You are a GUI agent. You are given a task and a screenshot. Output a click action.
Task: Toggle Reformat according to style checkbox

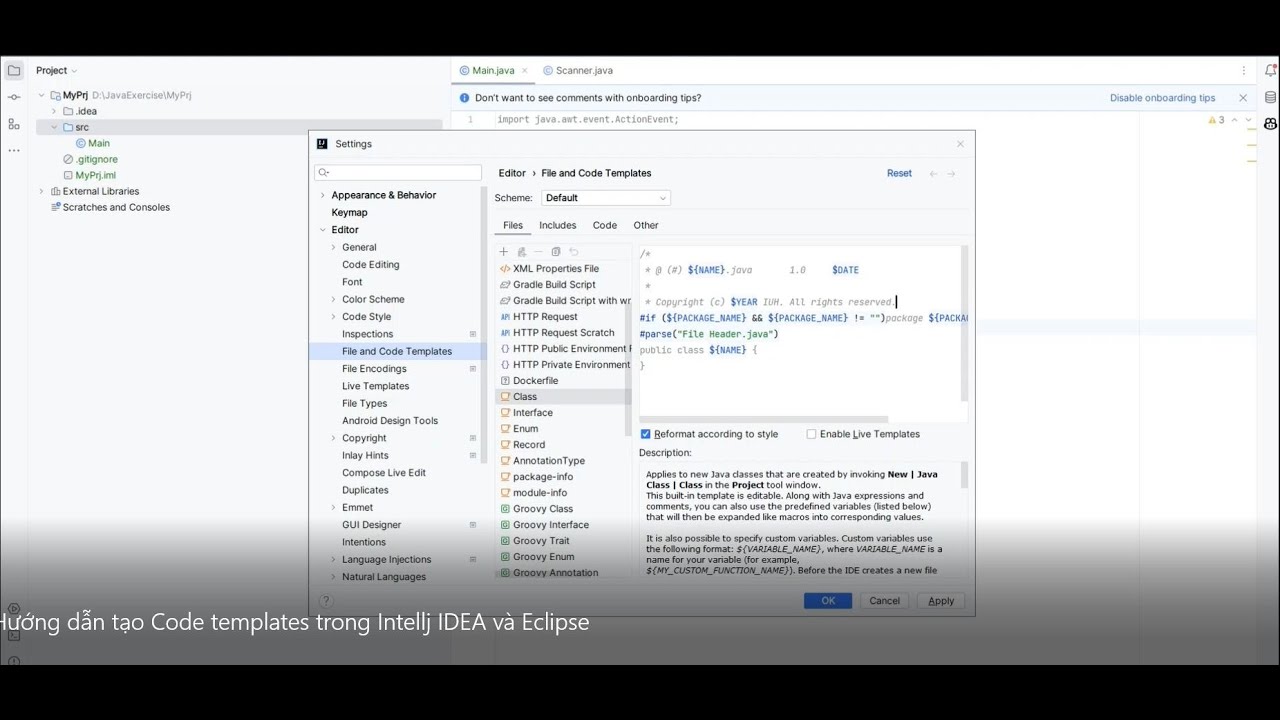pos(645,434)
